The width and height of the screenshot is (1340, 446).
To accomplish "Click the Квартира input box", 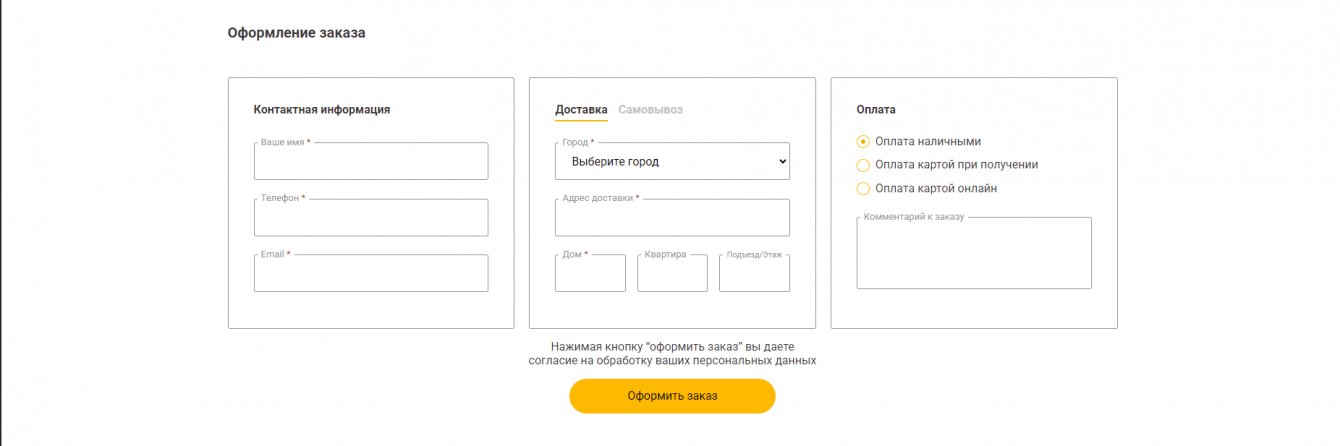I will pyautogui.click(x=672, y=274).
